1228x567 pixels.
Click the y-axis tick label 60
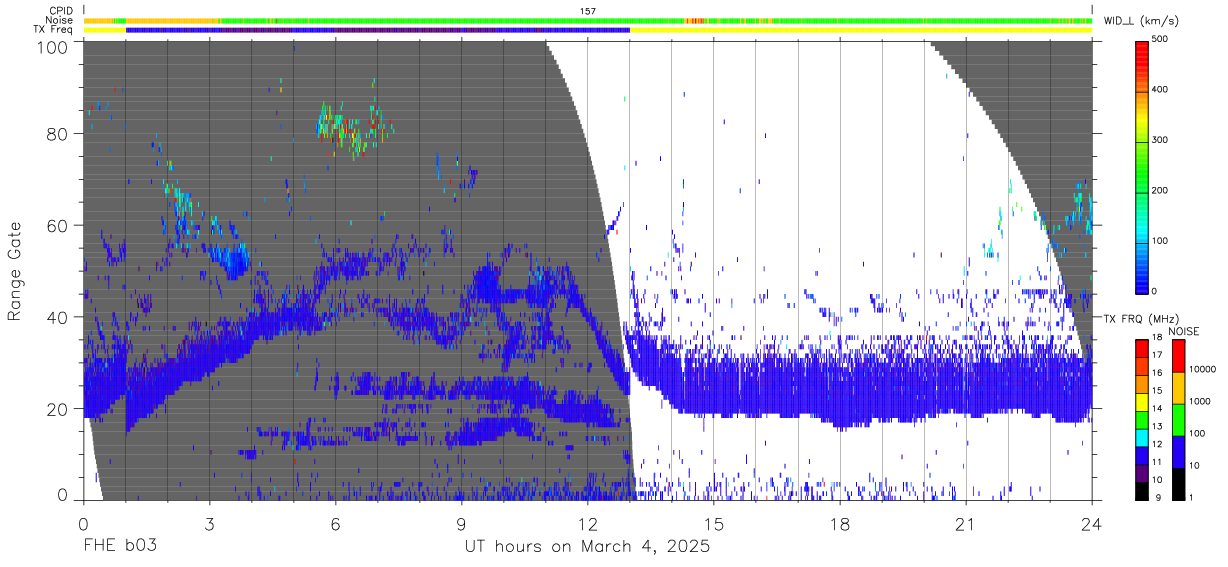point(58,226)
